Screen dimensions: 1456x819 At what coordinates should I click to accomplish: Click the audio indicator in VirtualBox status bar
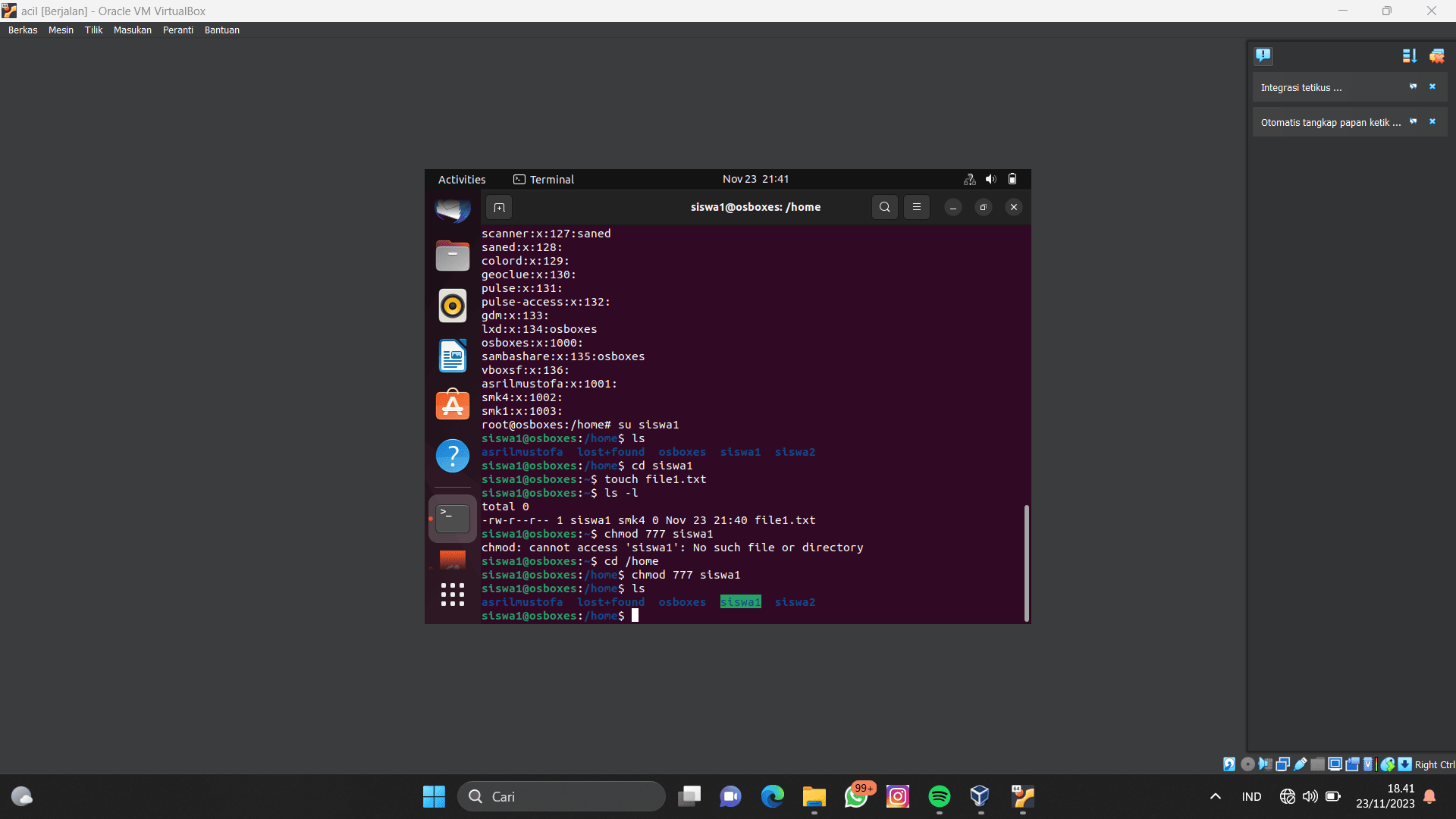coord(1265,764)
